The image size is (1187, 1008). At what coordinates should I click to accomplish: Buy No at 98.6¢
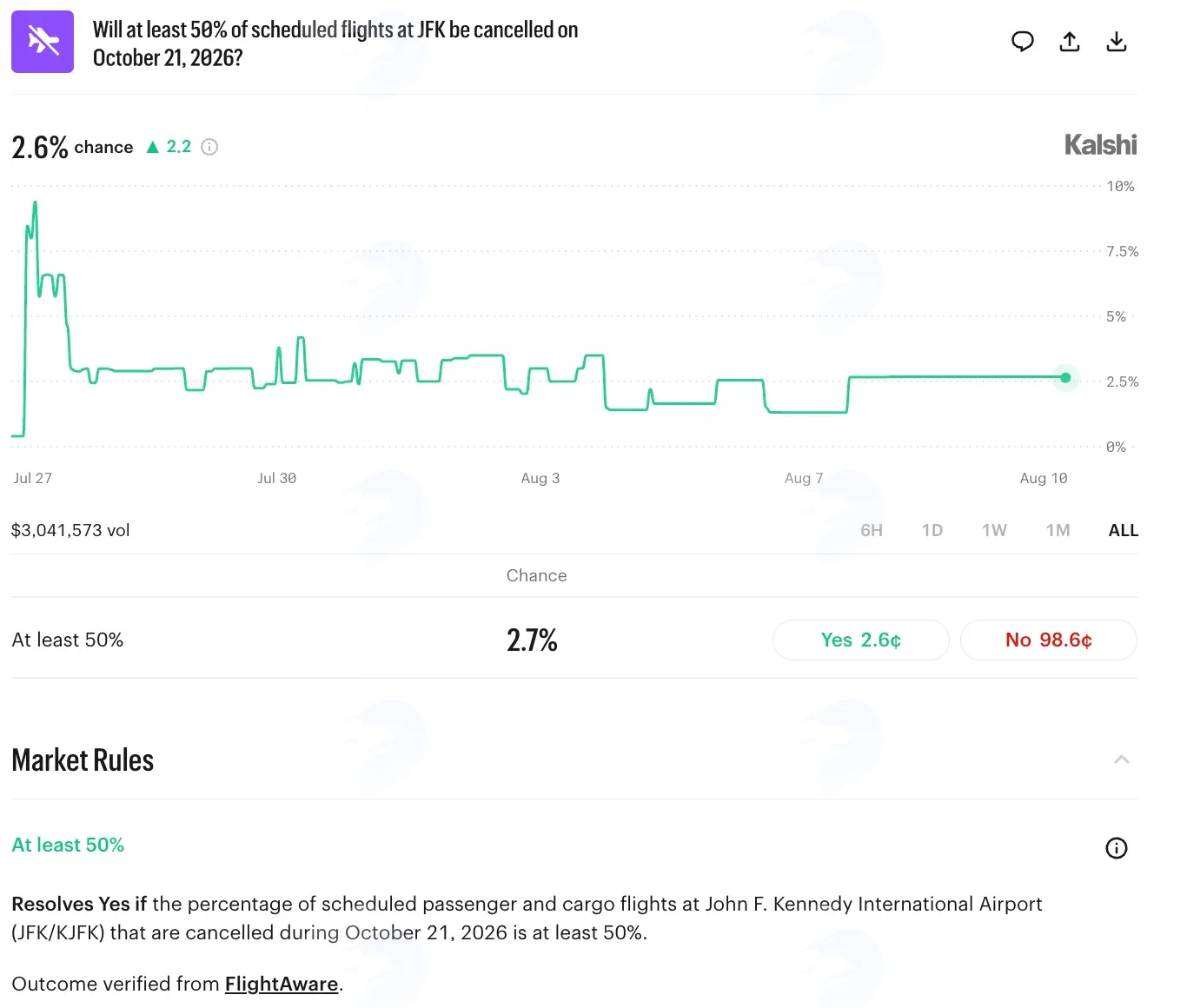coord(1049,640)
